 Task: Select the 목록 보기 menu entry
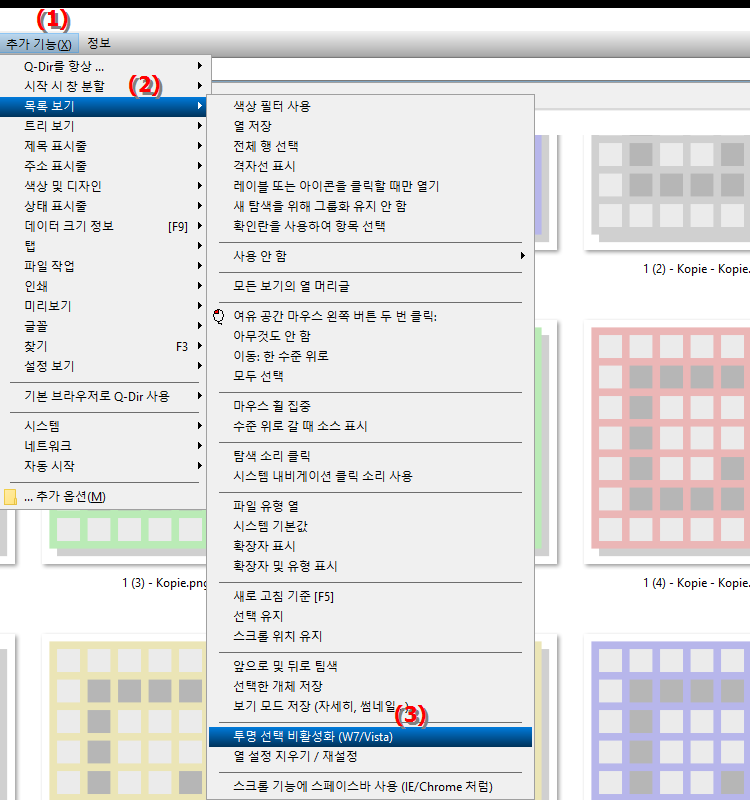pos(104,106)
